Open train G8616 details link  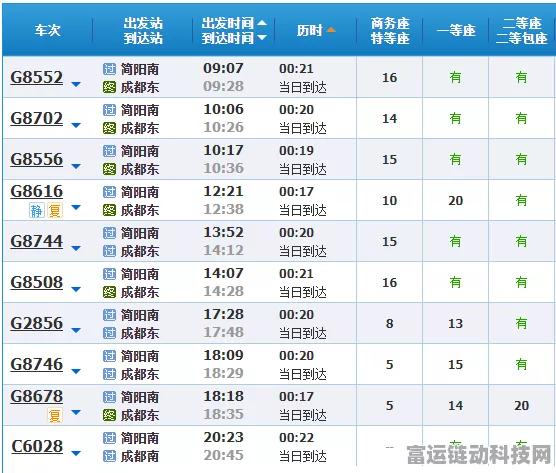coord(37,191)
